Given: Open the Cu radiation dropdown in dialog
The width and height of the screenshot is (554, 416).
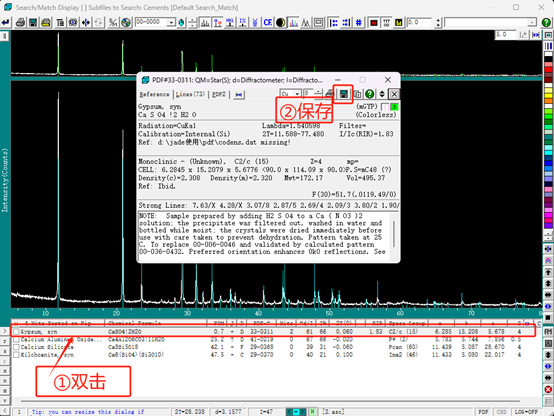Looking at the screenshot, I should 297,94.
